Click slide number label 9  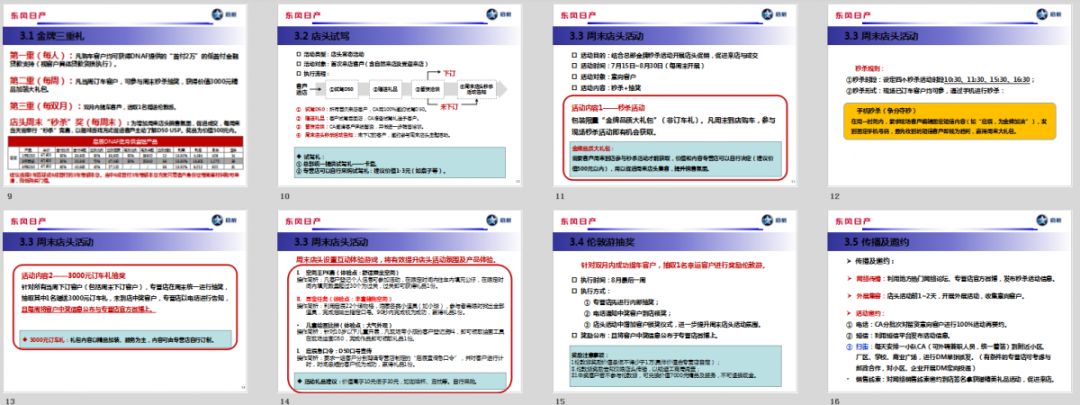9,196
